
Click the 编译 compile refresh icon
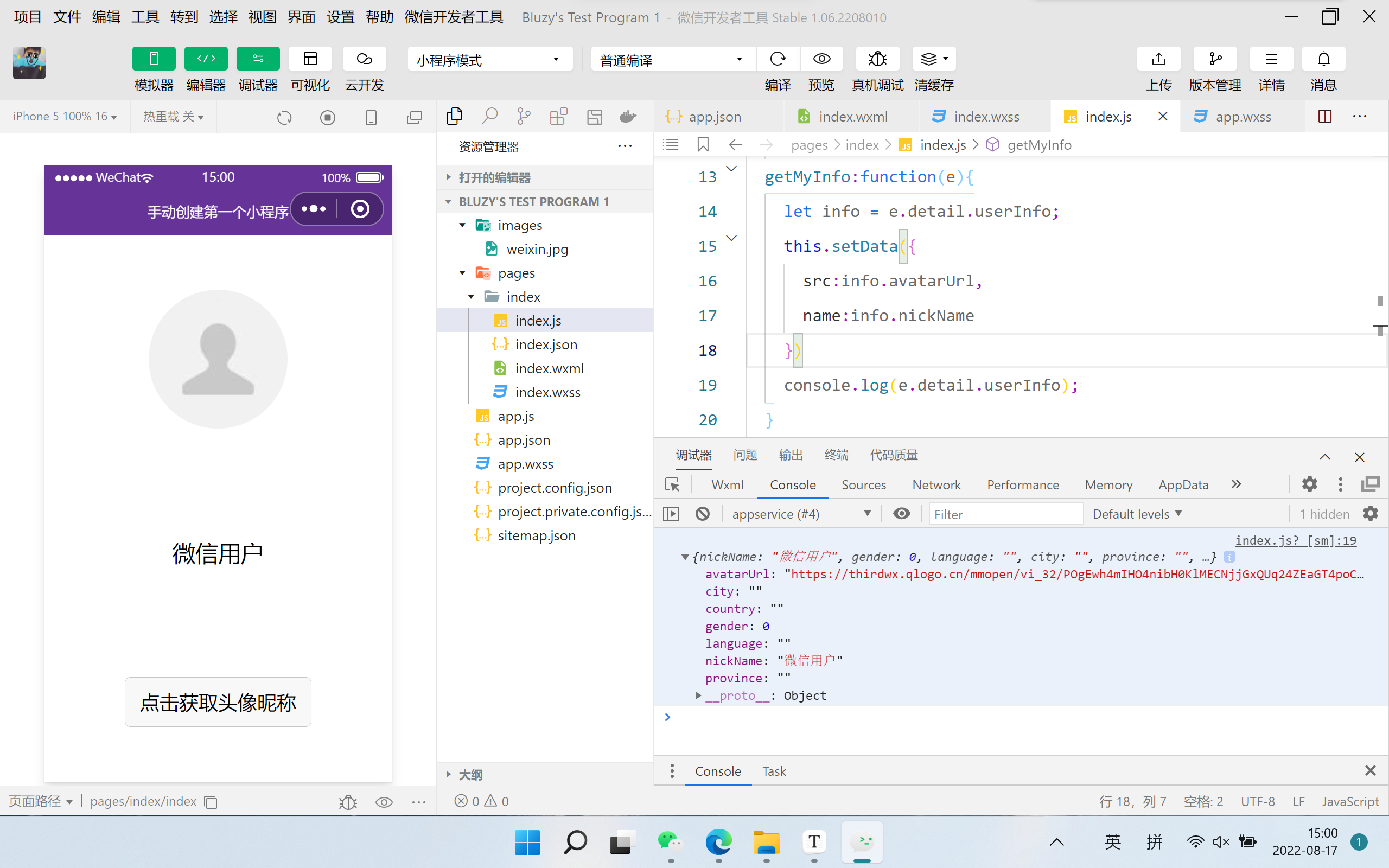pos(778,59)
